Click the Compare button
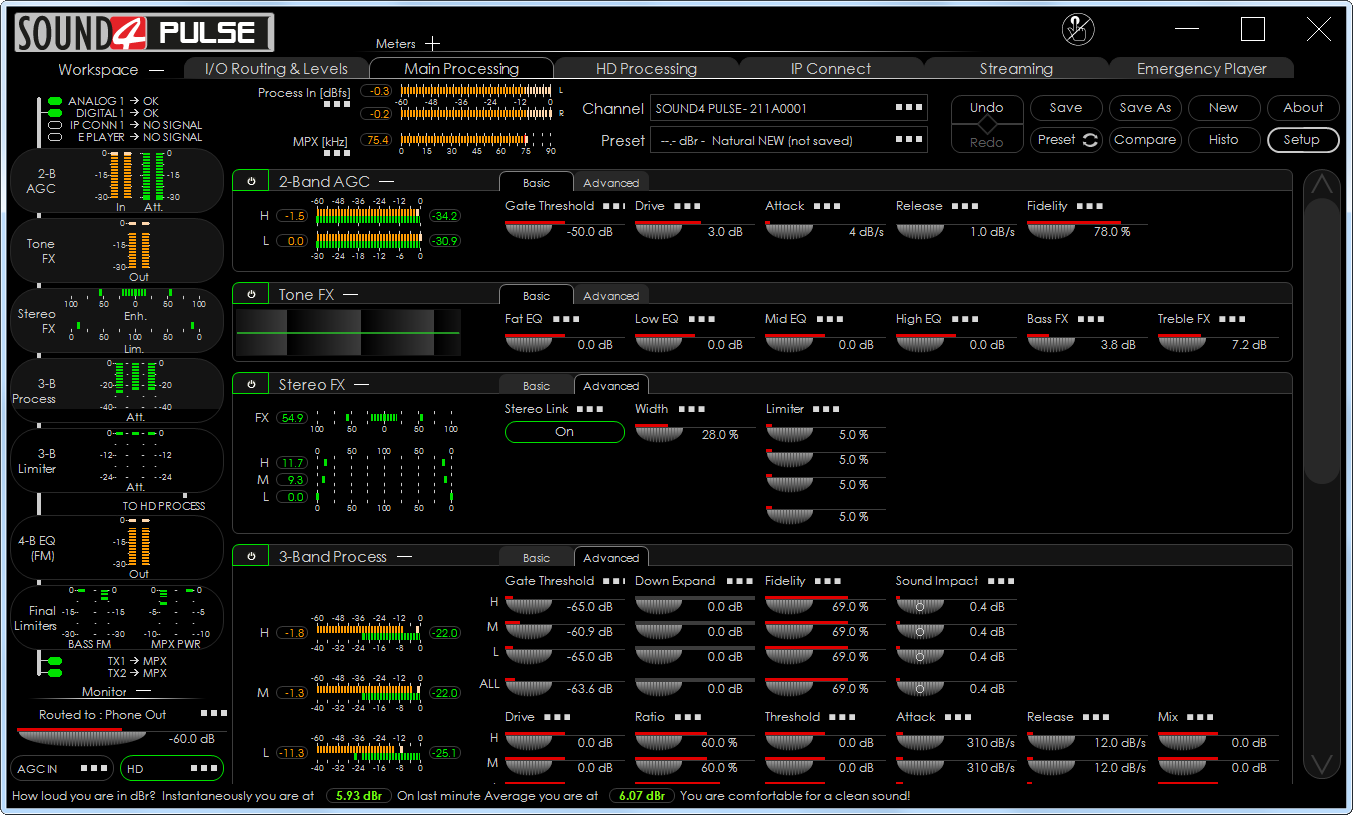This screenshot has width=1353, height=815. click(1145, 140)
